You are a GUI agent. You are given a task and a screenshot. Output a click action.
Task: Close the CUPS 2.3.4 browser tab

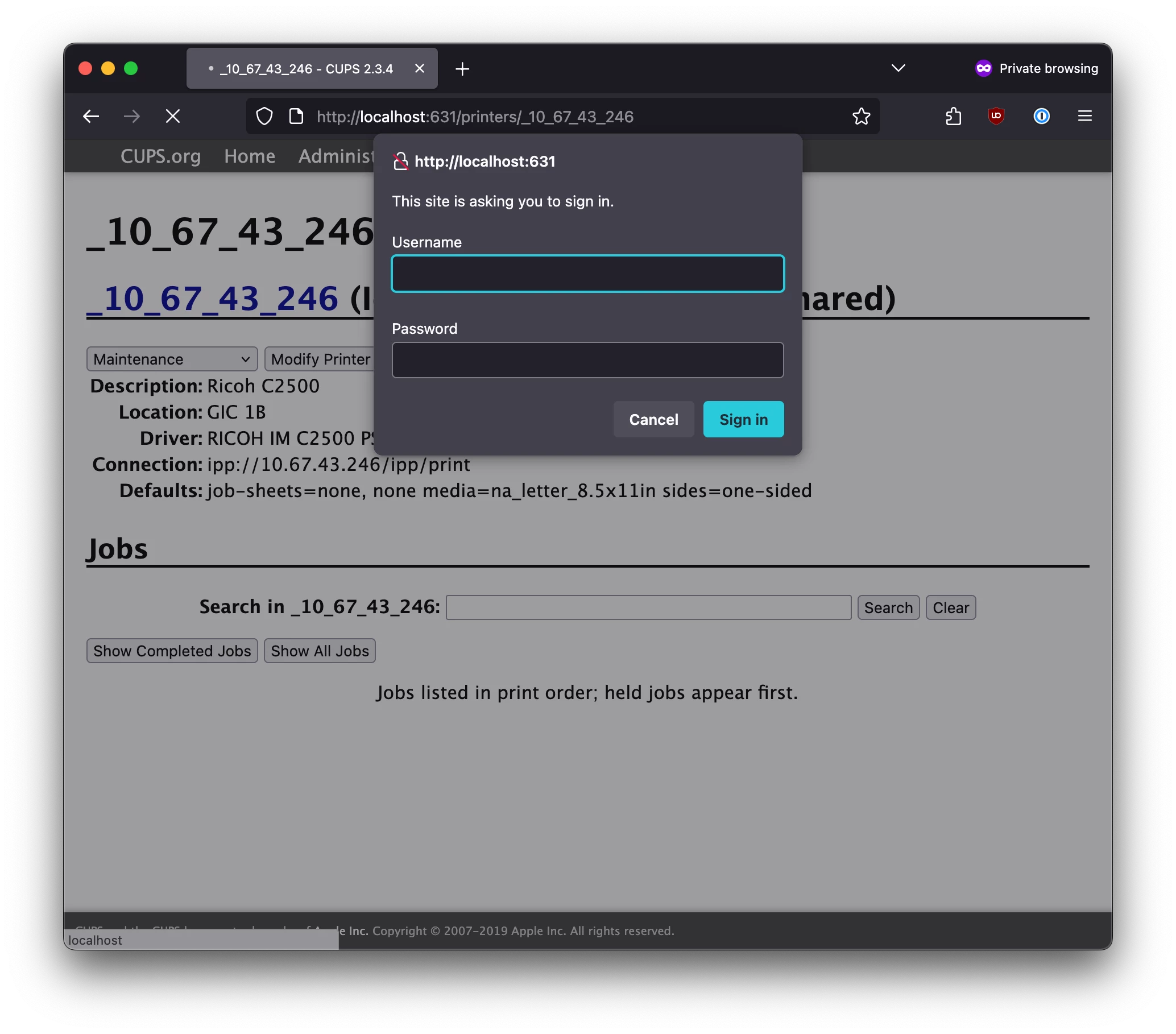(420, 68)
